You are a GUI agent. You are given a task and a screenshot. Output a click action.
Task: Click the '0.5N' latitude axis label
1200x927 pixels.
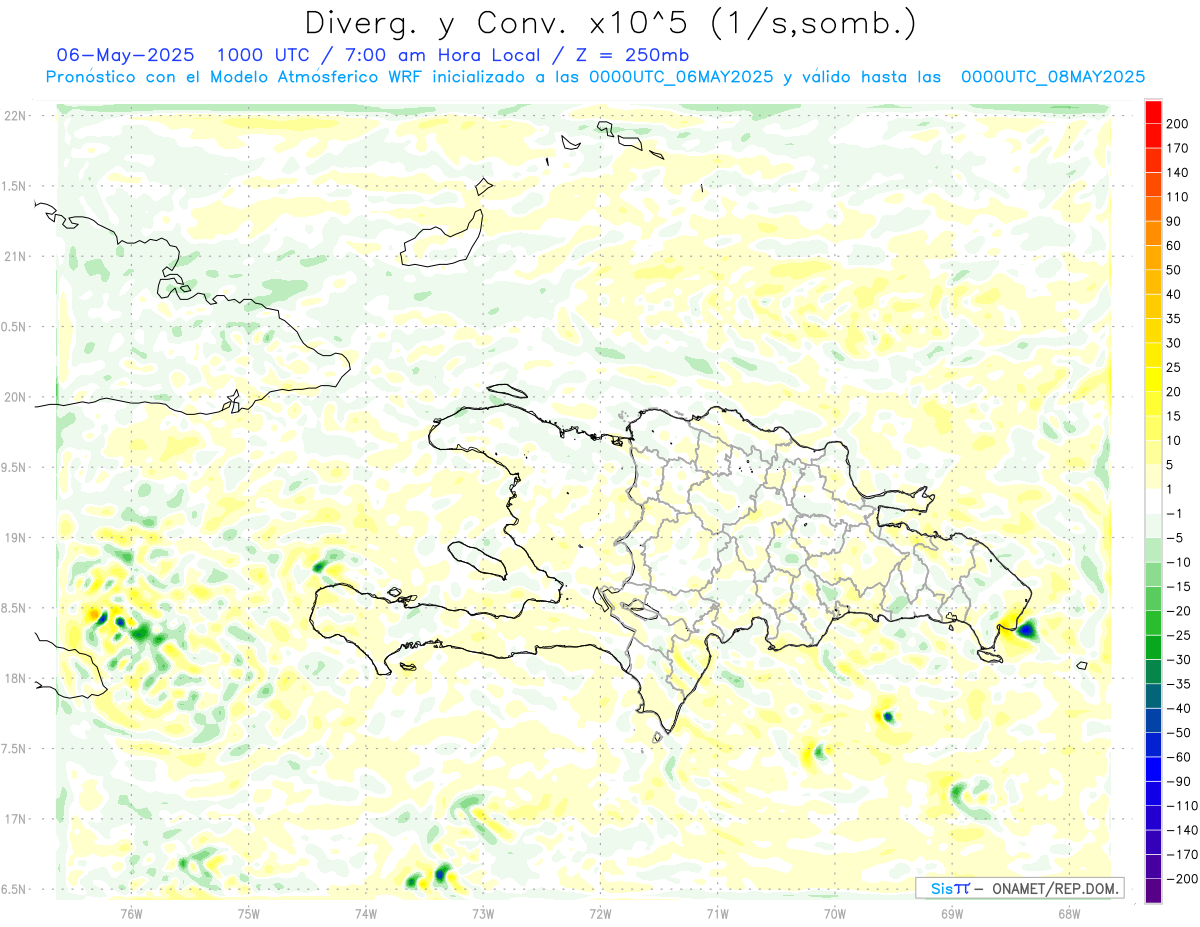pyautogui.click(x=15, y=327)
